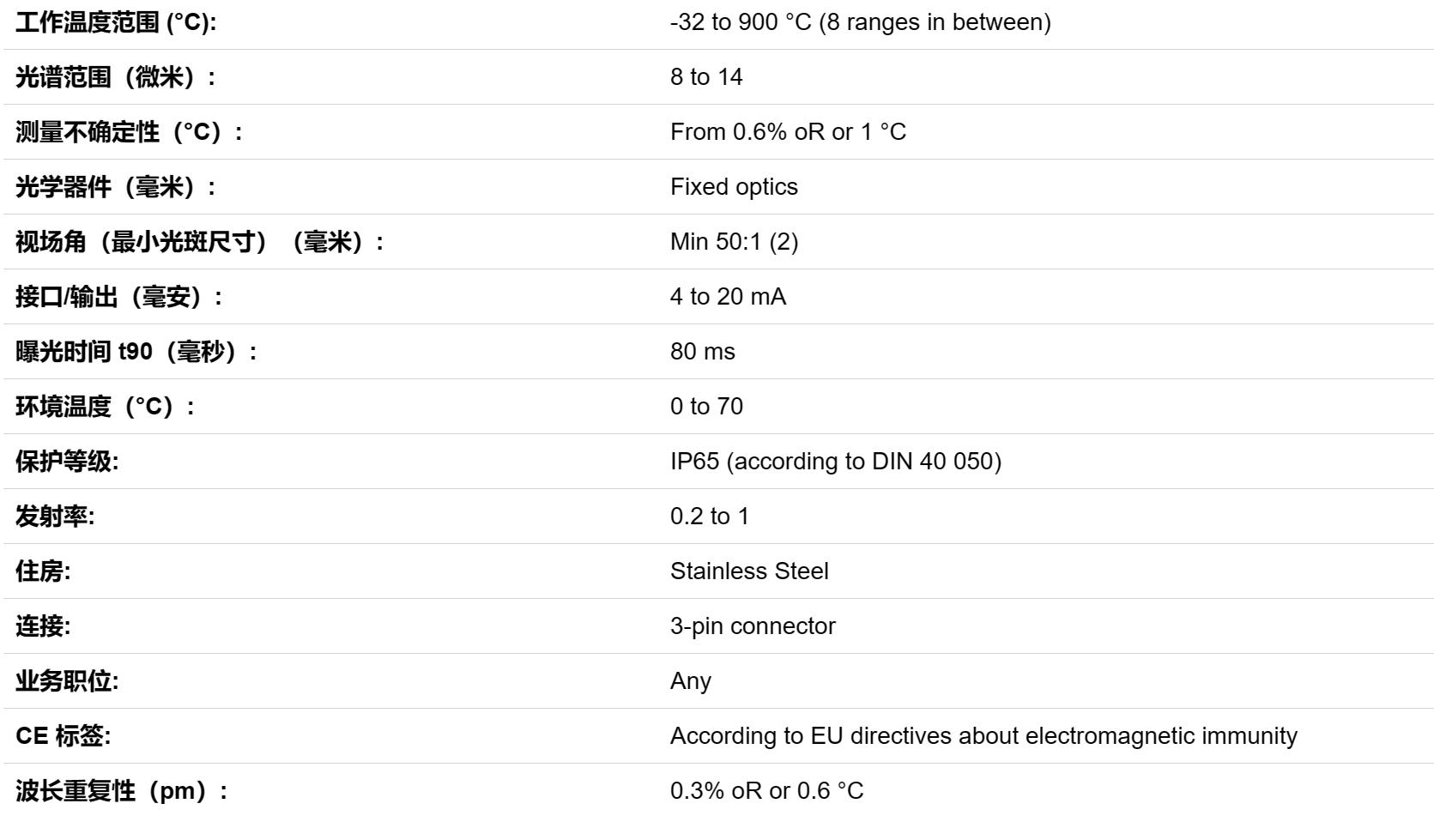The image size is (1434, 840).
Task: Click the 0.3% oR or 0.6 °C value
Action: point(766,791)
